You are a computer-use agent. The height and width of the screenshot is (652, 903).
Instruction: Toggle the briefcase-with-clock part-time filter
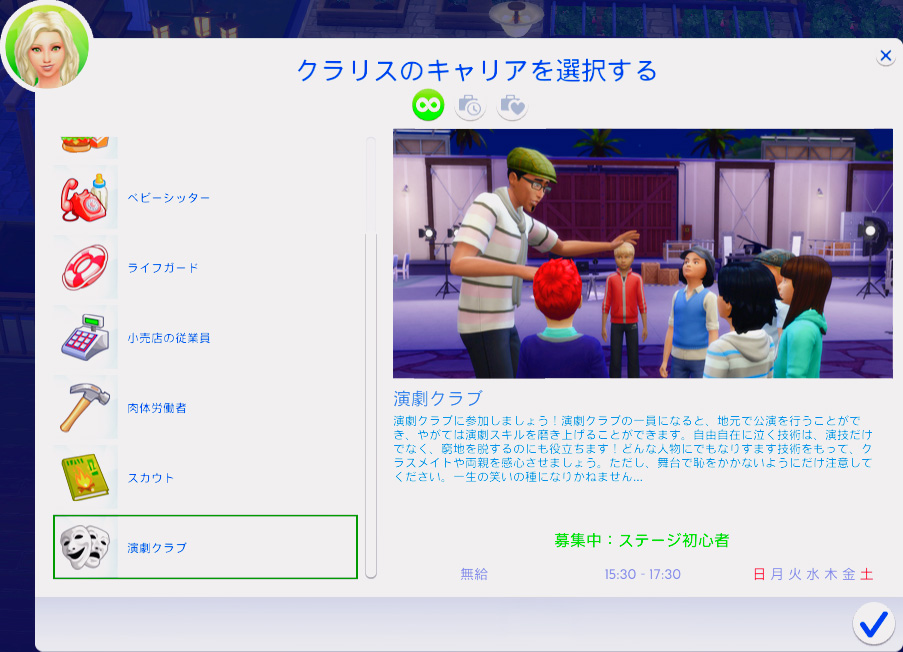470,105
